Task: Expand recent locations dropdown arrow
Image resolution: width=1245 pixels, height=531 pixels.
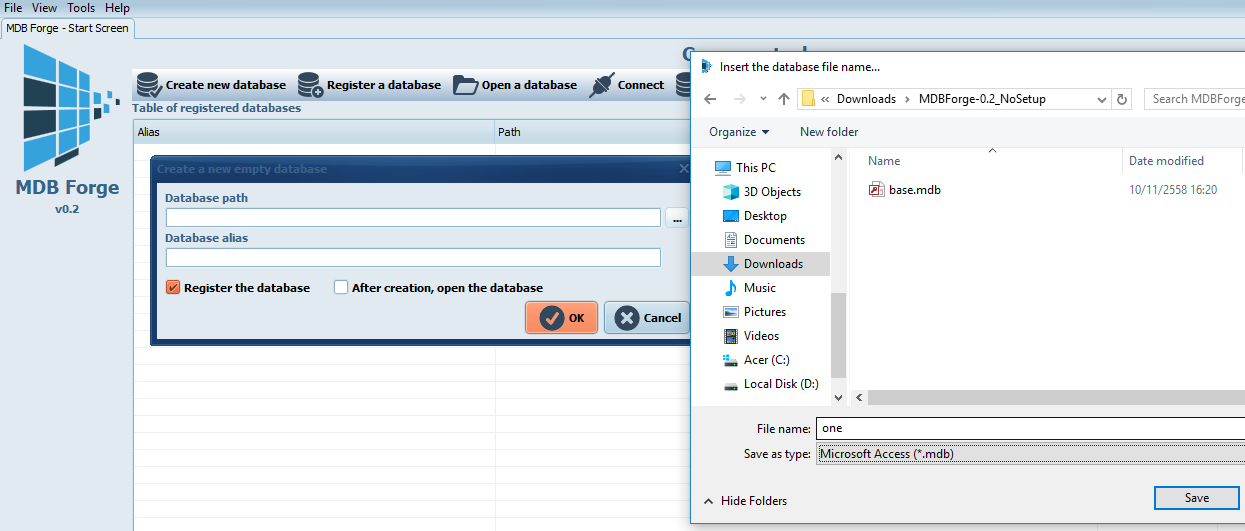Action: coord(763,99)
